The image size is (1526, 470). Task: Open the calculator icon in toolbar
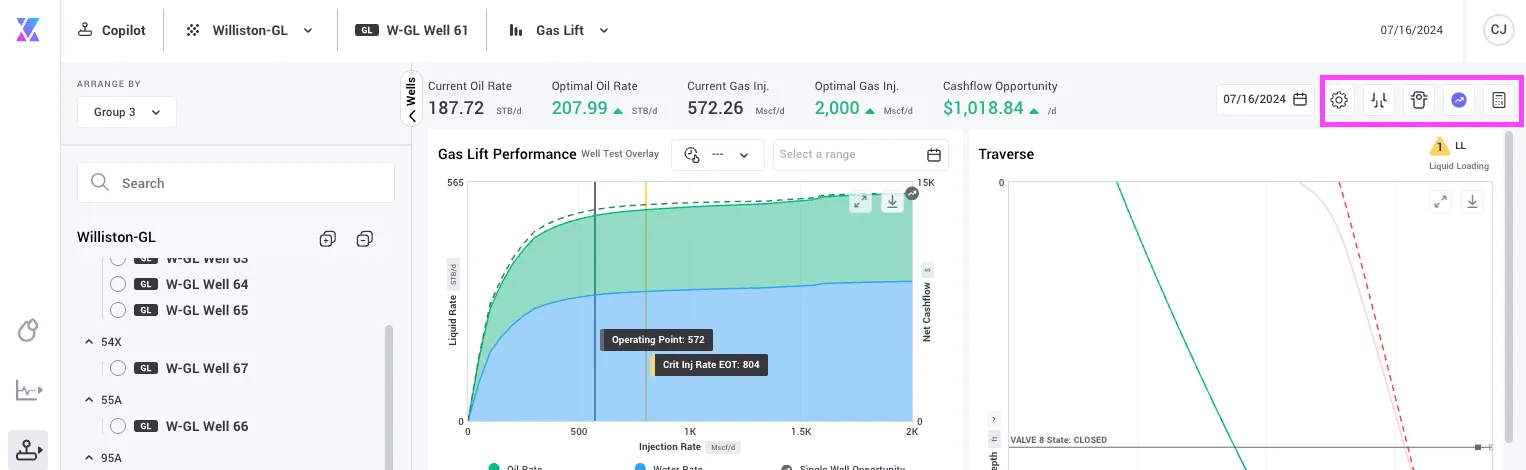(x=1498, y=100)
